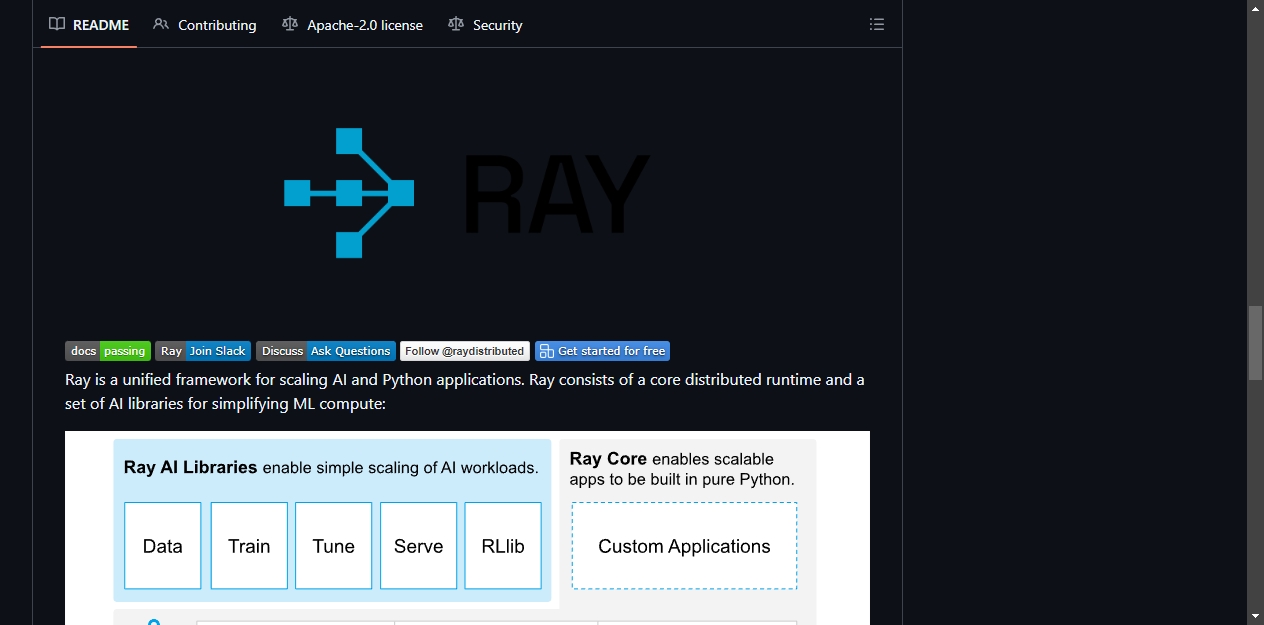The image size is (1264, 625).
Task: Click the Get started for free badge
Action: pyautogui.click(x=602, y=351)
